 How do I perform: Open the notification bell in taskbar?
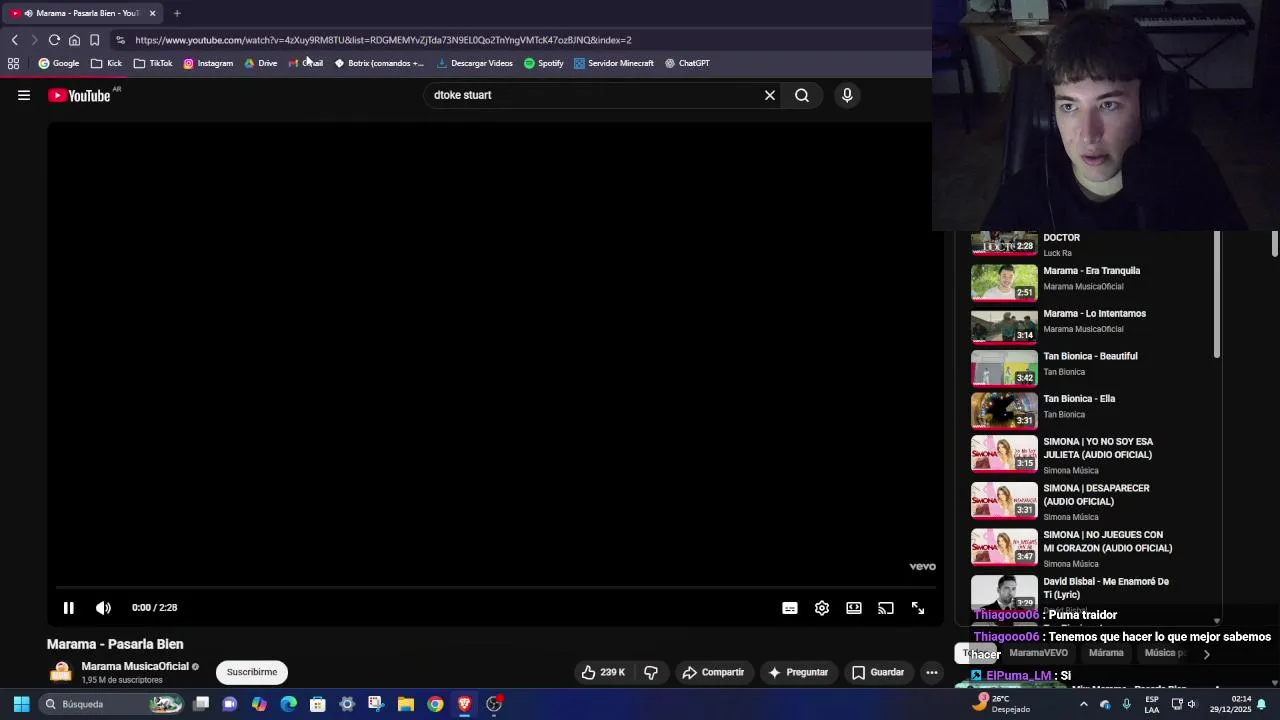(x=1262, y=704)
